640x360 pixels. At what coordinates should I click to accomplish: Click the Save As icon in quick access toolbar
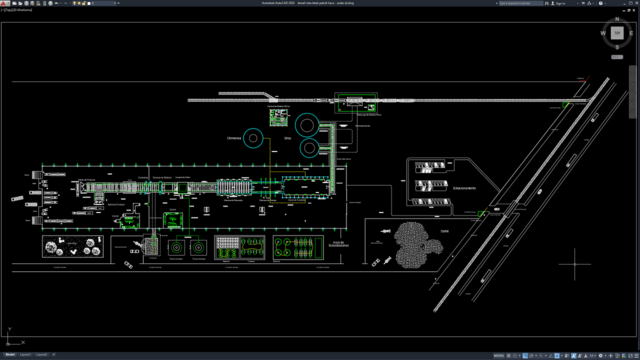pyautogui.click(x=32, y=3)
